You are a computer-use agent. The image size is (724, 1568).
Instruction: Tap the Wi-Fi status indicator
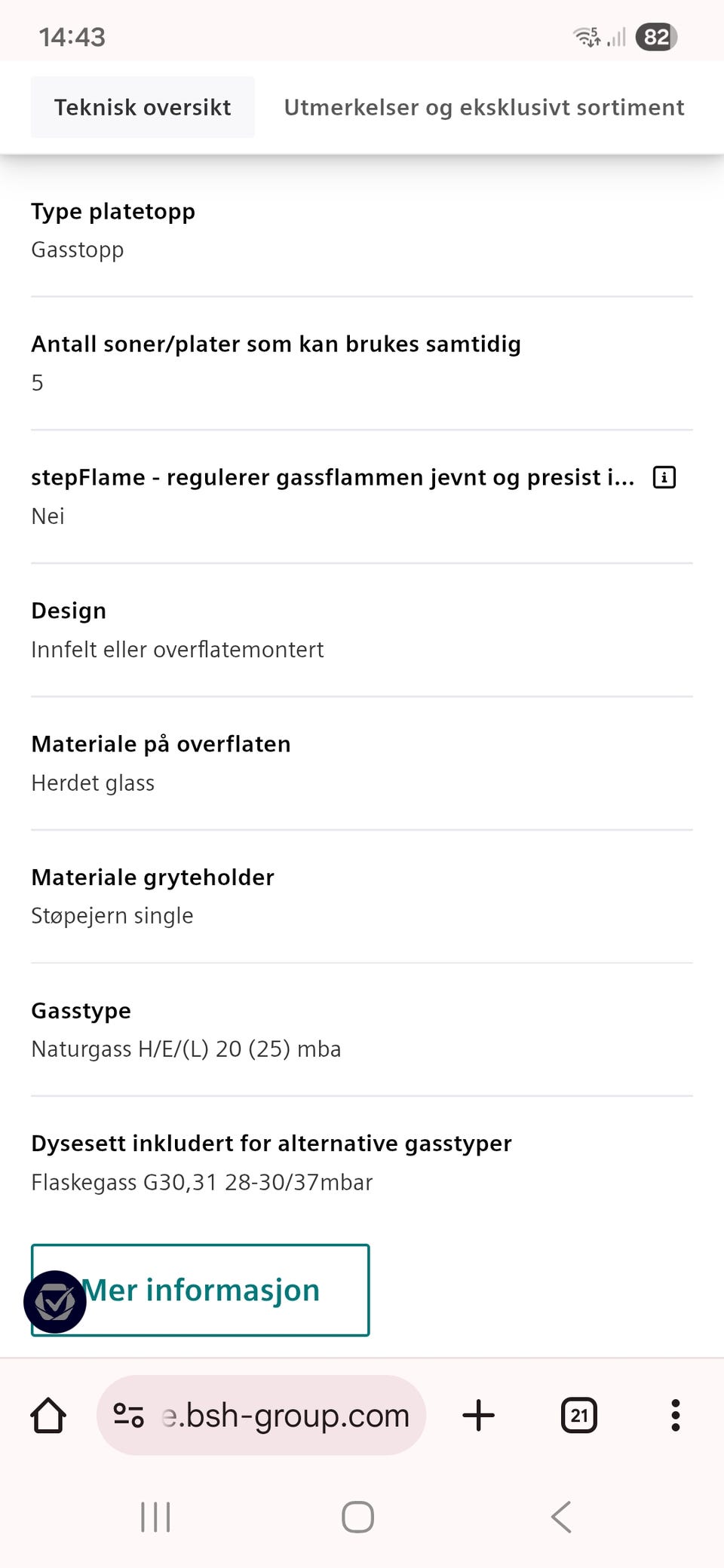587,35
